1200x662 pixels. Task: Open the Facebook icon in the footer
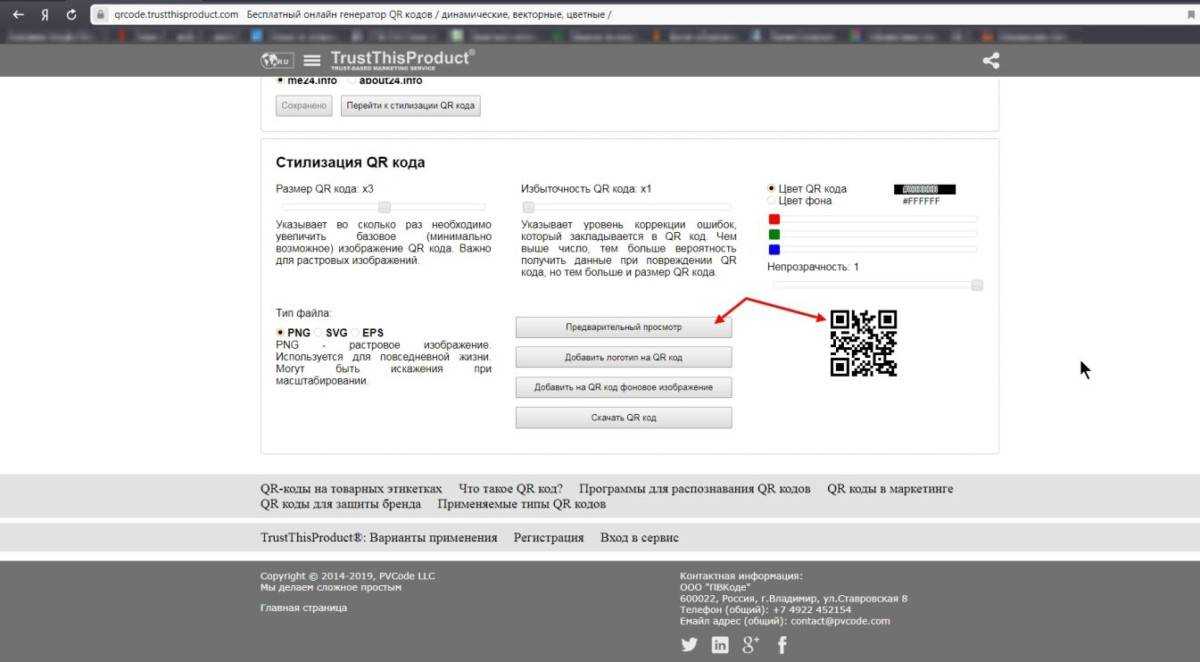[x=782, y=645]
